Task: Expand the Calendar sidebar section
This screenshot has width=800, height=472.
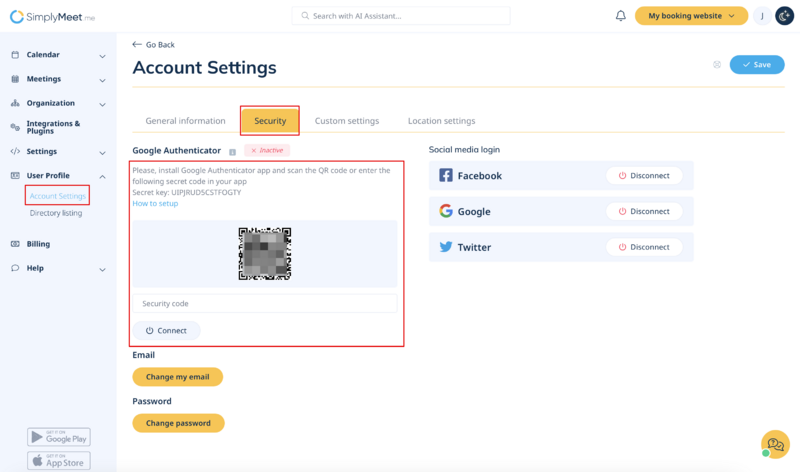Action: (x=102, y=56)
